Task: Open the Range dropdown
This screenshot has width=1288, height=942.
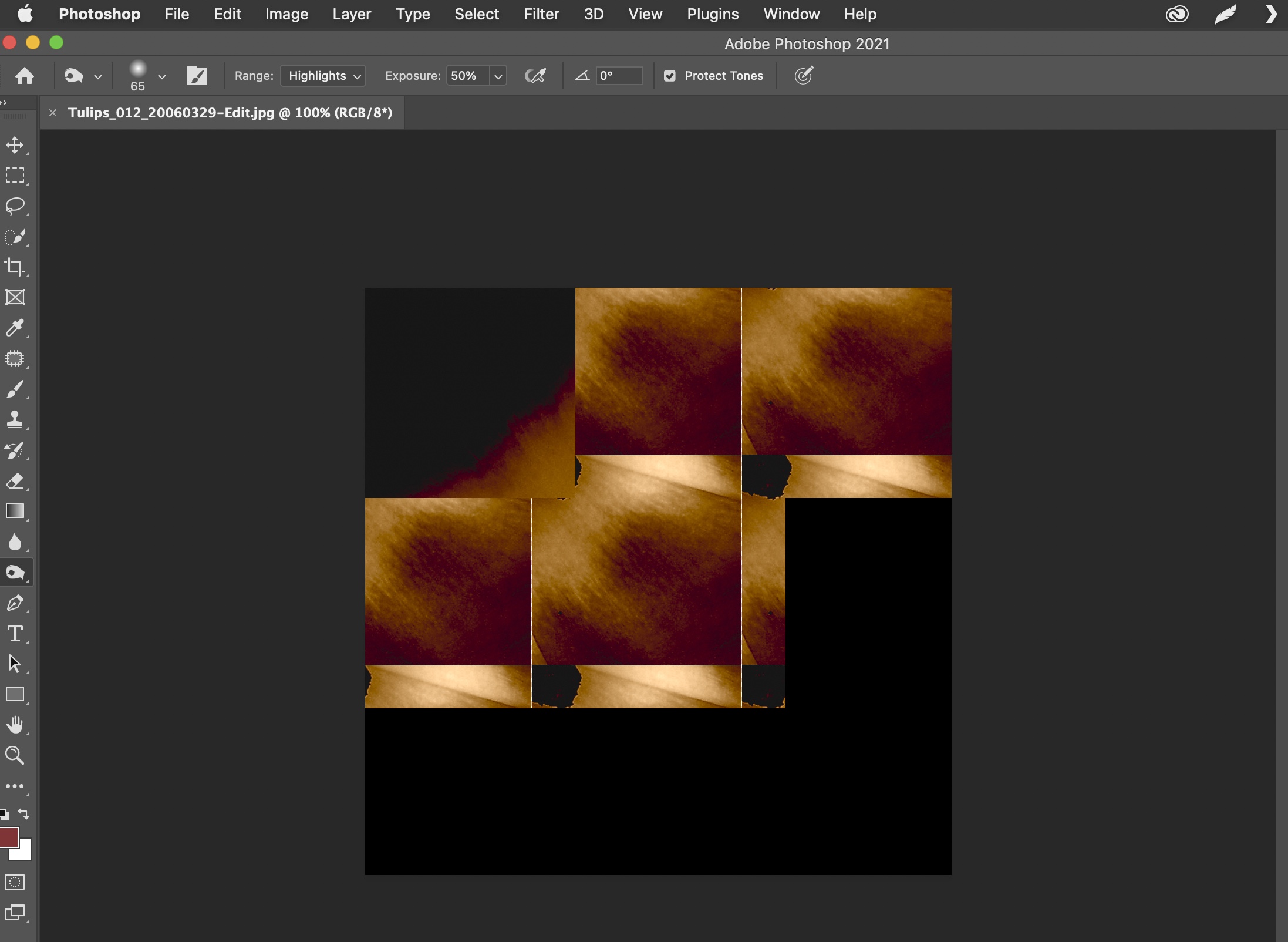Action: click(323, 76)
